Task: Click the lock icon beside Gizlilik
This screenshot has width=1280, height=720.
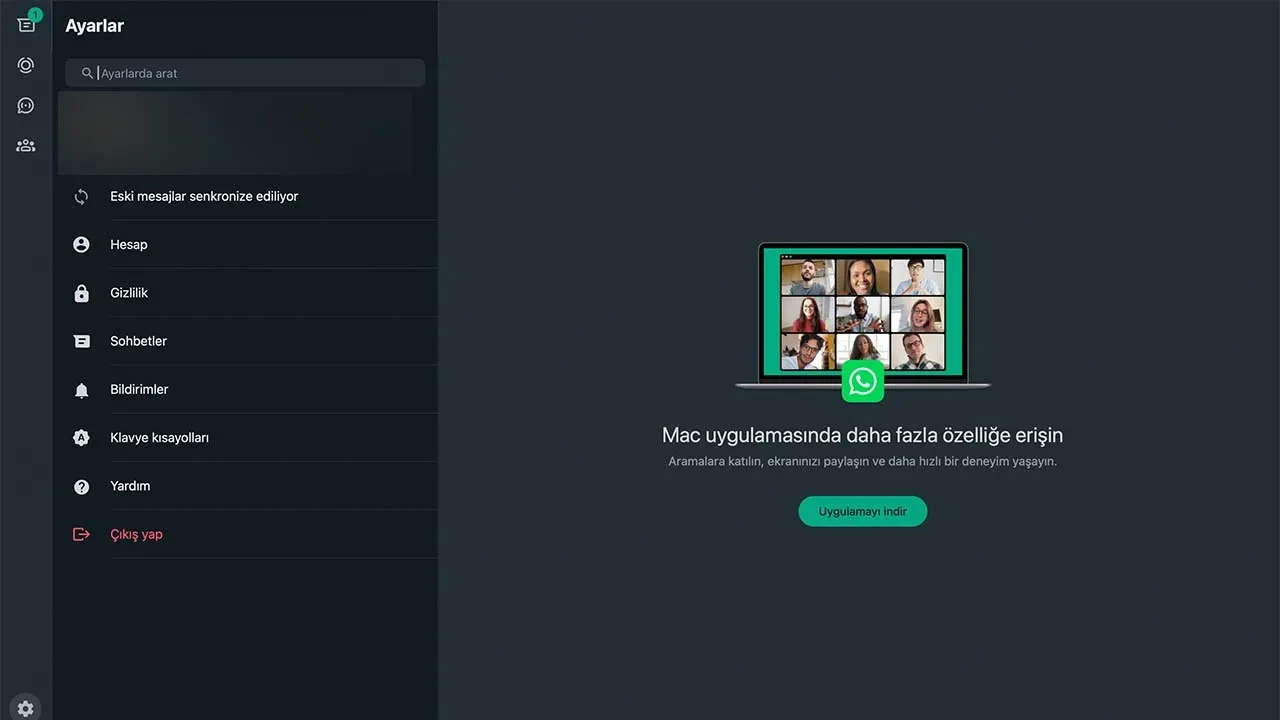Action: coord(81,292)
